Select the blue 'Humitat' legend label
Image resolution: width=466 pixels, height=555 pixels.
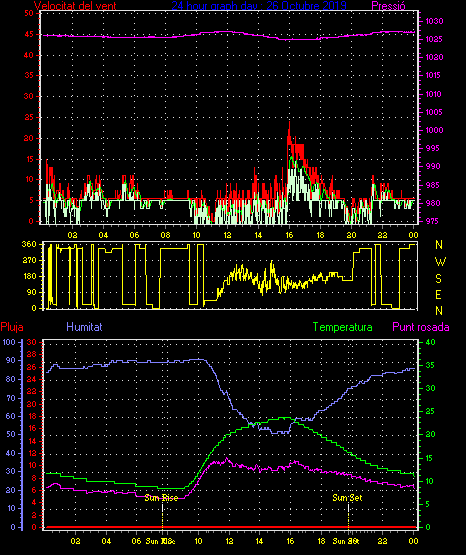point(84,327)
